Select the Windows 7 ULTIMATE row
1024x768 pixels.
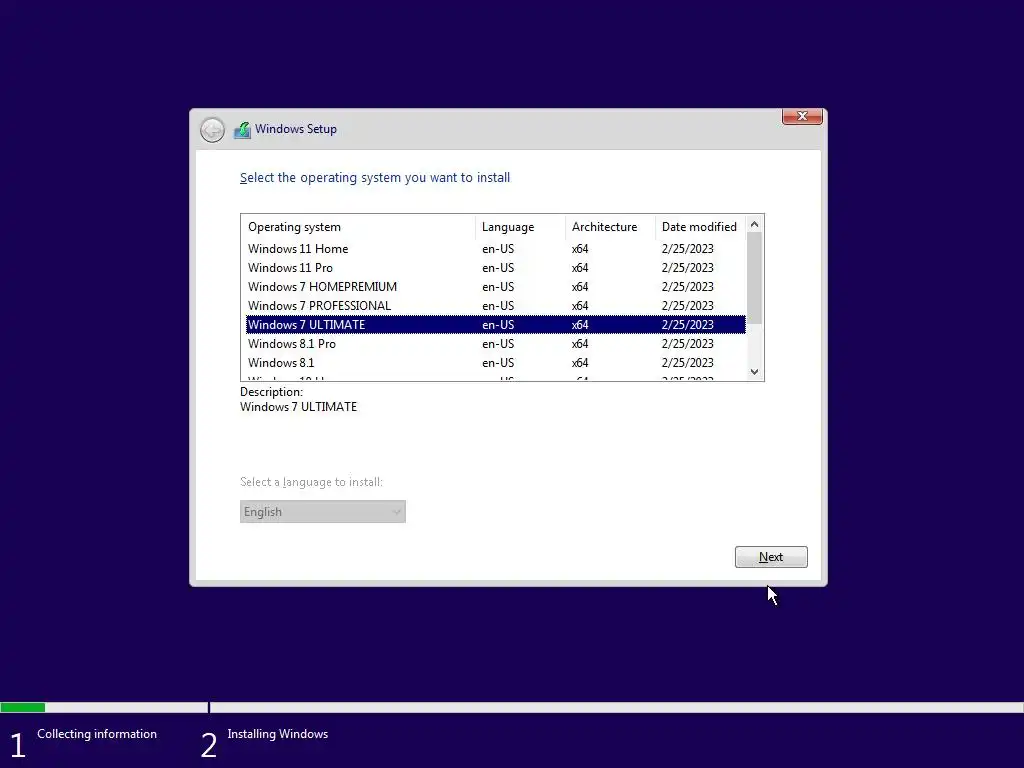pos(496,325)
